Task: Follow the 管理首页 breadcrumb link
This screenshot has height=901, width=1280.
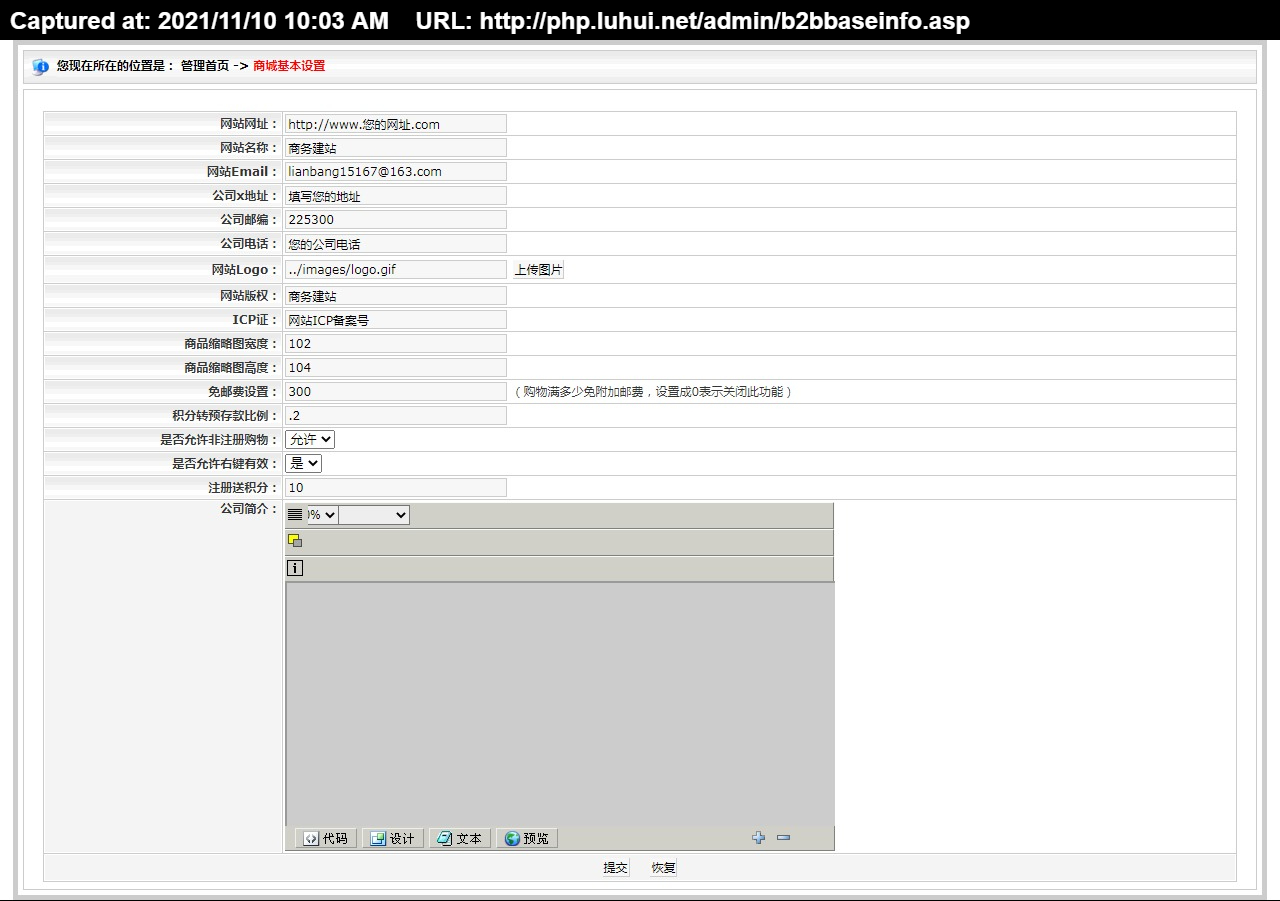Action: (x=205, y=66)
